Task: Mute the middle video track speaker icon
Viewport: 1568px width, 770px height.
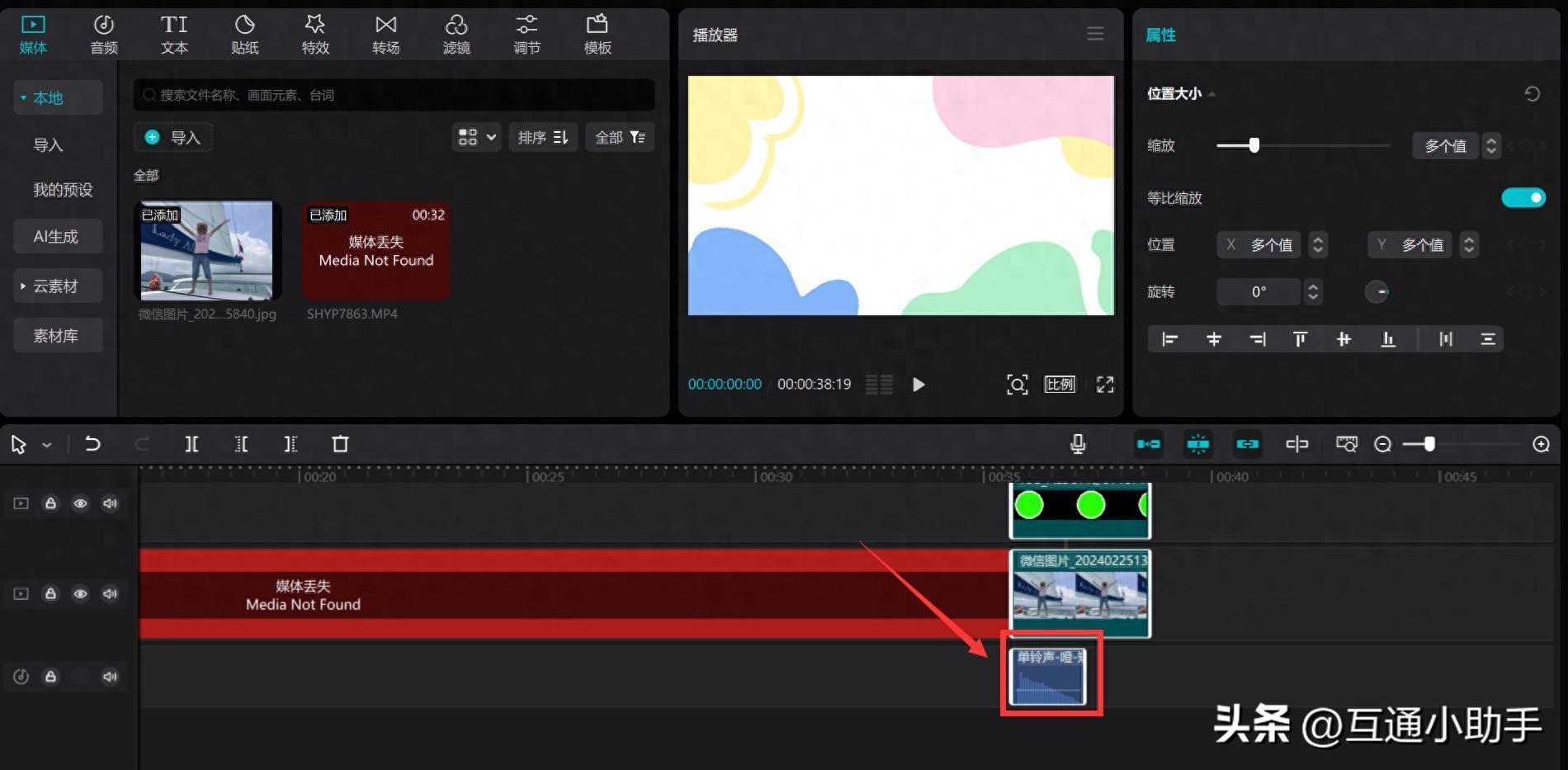Action: 110,594
